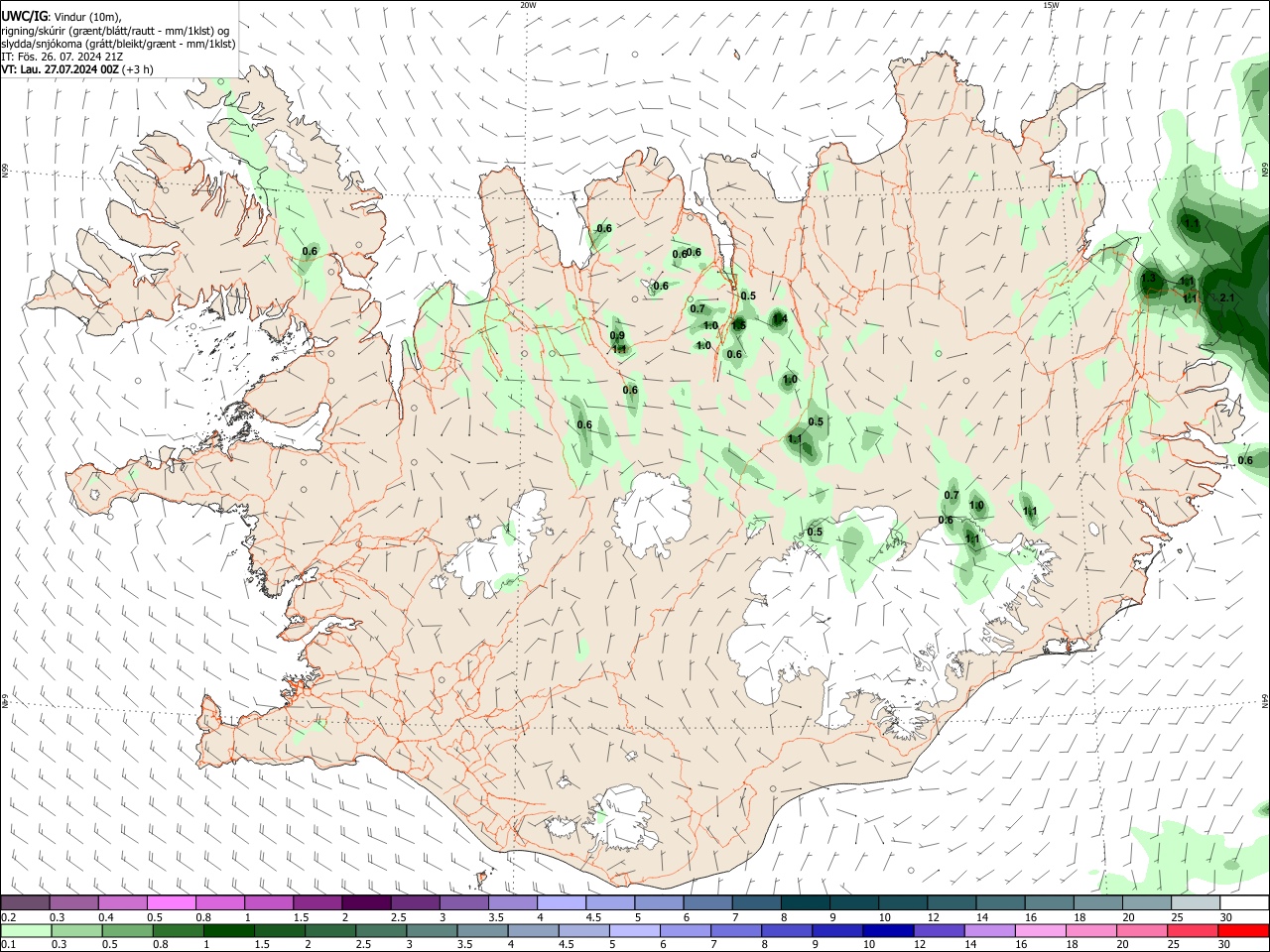Click the '0.1' label in lower legend row

point(8,944)
